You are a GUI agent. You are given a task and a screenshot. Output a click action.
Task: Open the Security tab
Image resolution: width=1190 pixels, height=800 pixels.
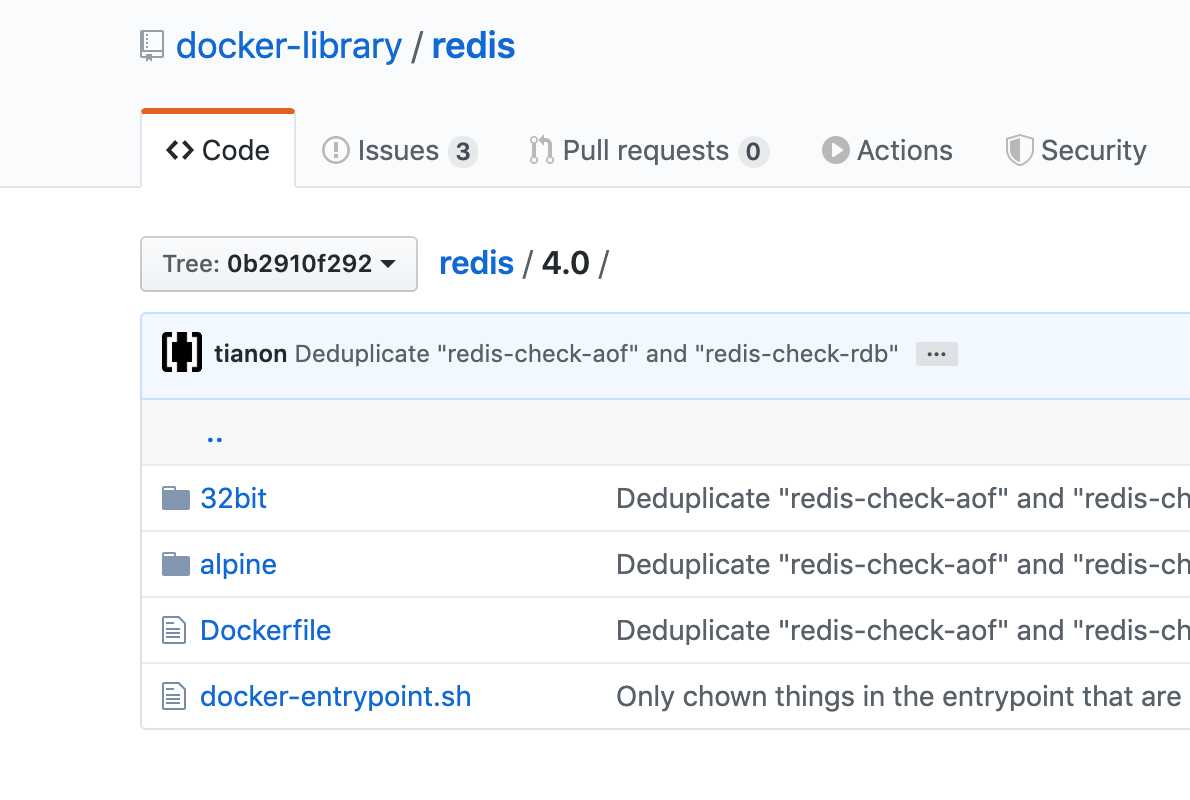coord(1075,150)
